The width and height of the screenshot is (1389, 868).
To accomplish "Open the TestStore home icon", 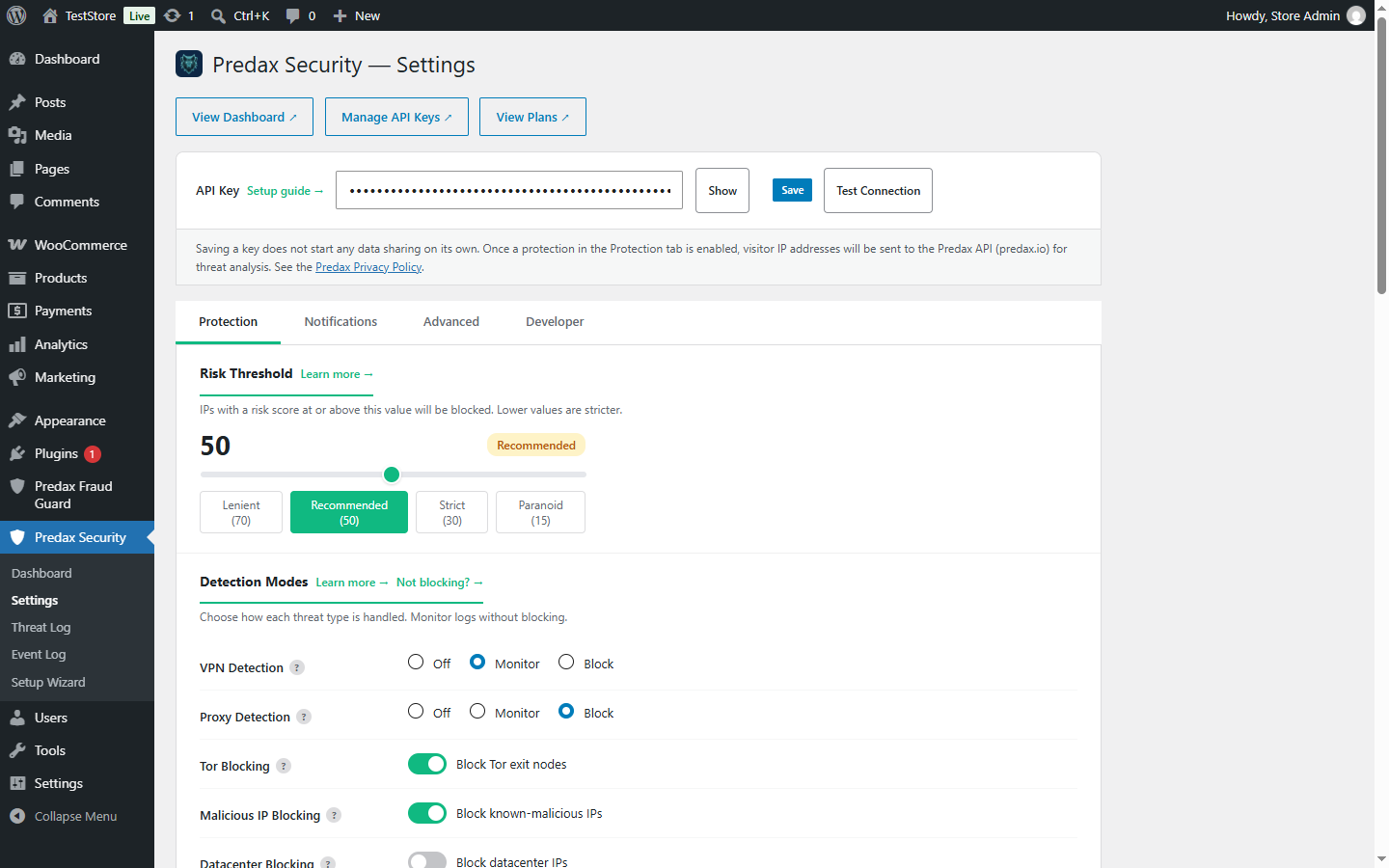I will point(50,15).
